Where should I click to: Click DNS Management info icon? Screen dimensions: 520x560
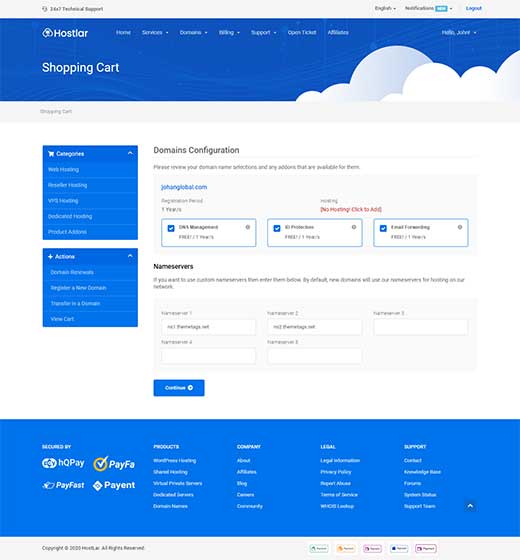point(248,227)
